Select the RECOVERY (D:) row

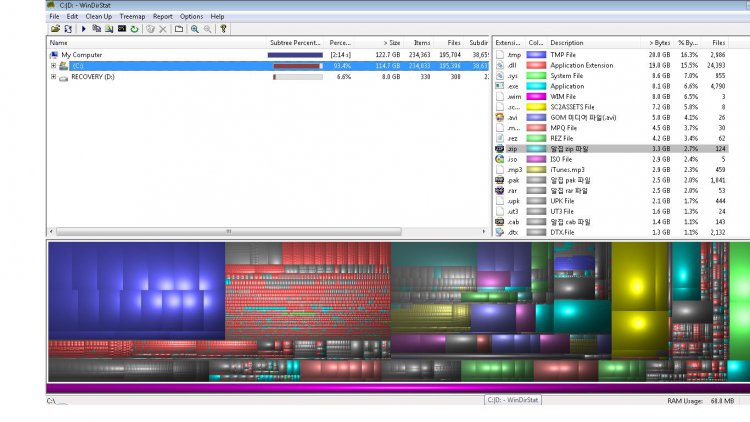tap(268, 77)
